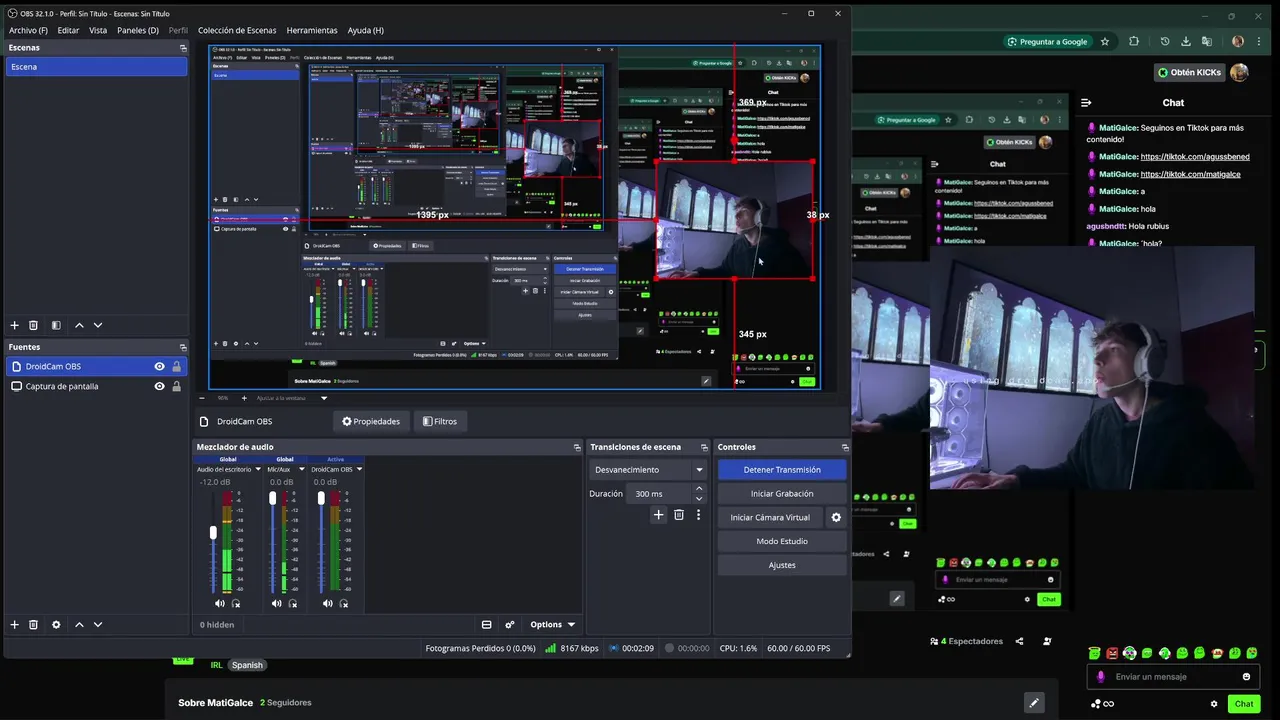Open browser downloads icon
1280x720 pixels.
[x=1186, y=42]
